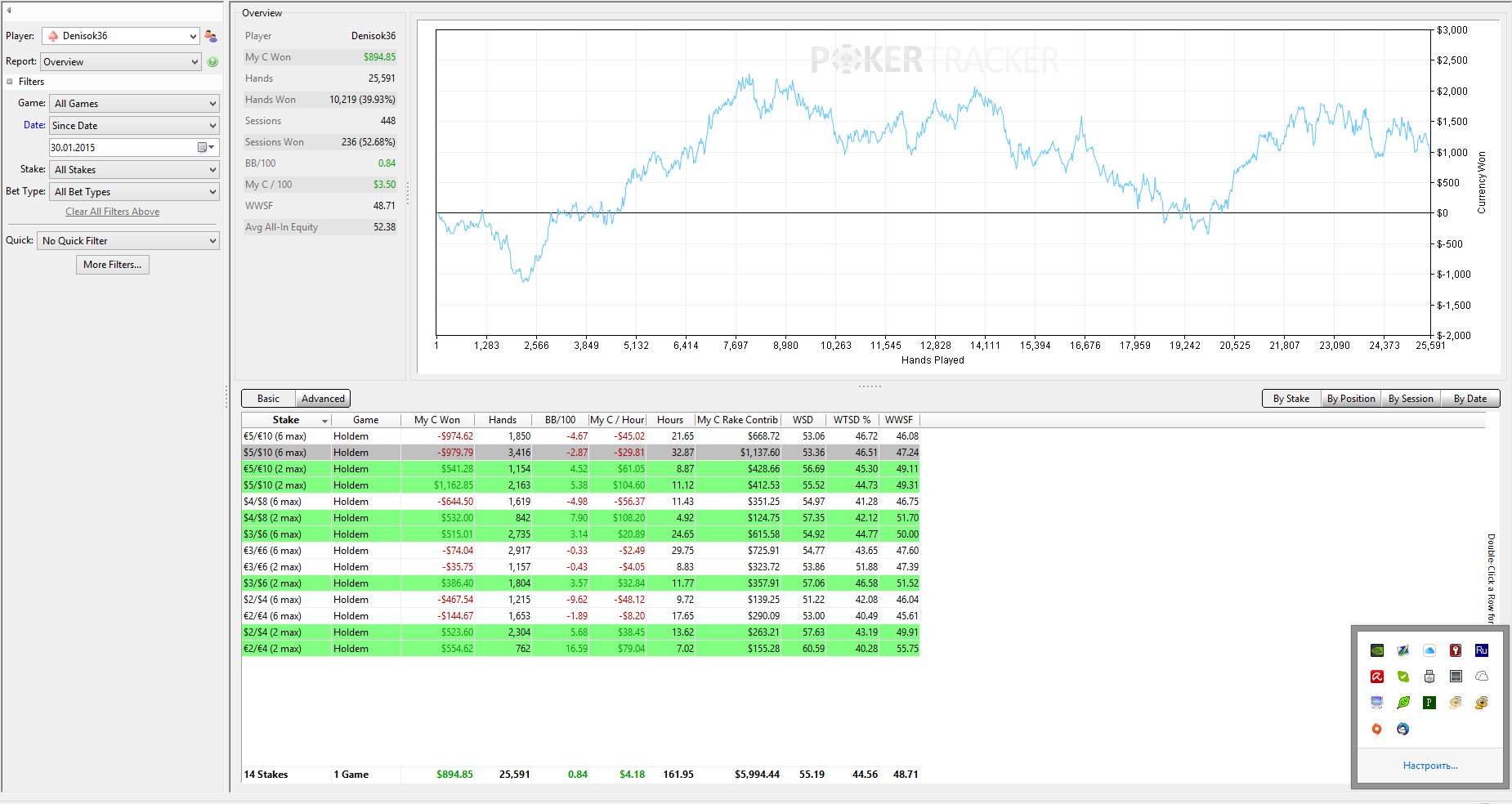
Task: Collapse the Filters section
Action: (x=10, y=82)
